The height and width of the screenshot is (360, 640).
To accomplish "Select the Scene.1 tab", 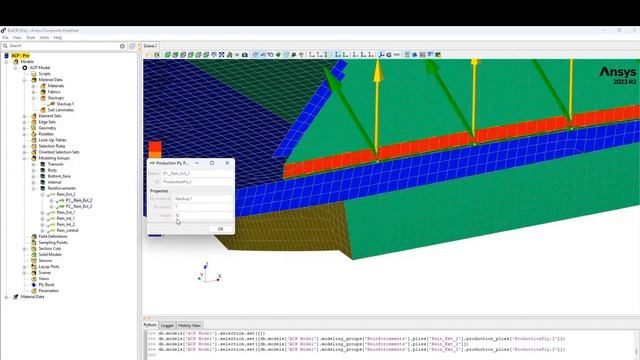I will [150, 46].
